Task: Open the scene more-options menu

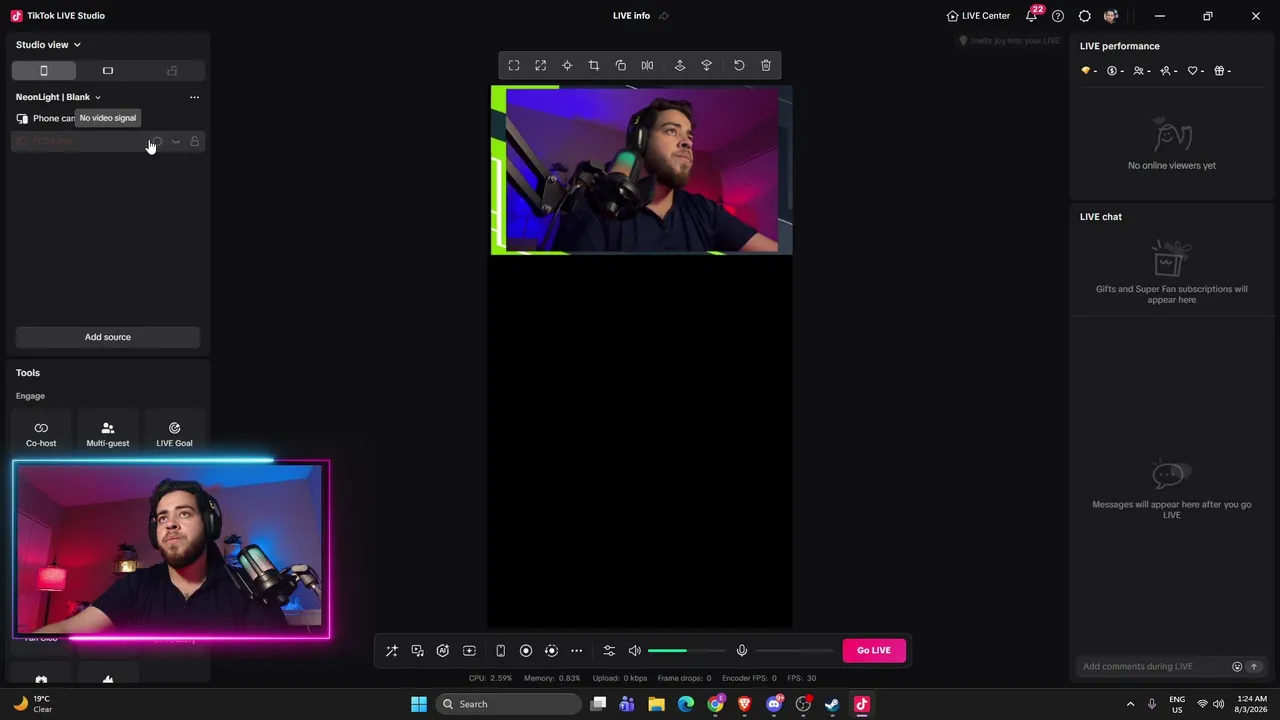Action: 194,97
